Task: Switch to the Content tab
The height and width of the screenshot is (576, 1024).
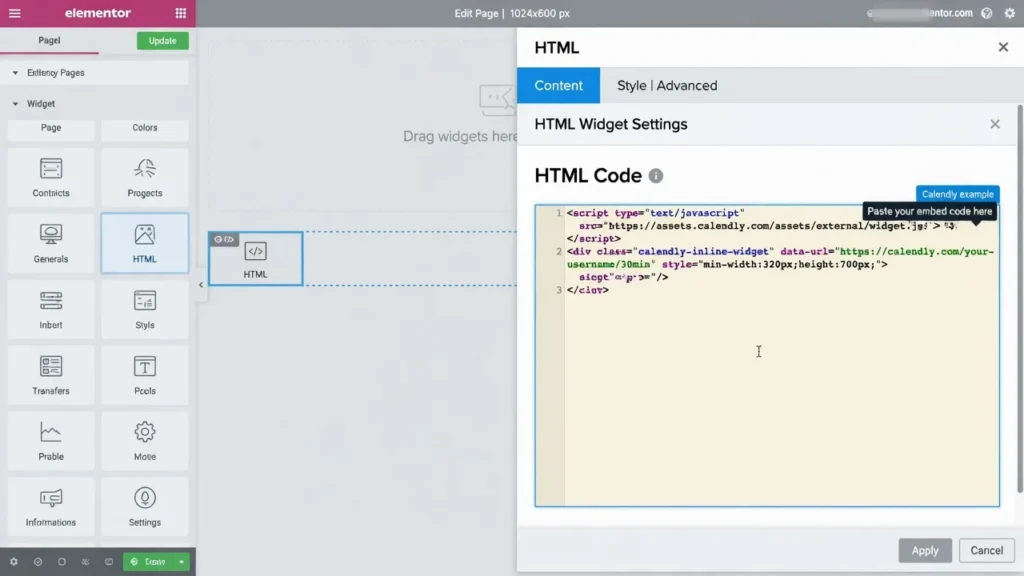Action: (x=558, y=86)
